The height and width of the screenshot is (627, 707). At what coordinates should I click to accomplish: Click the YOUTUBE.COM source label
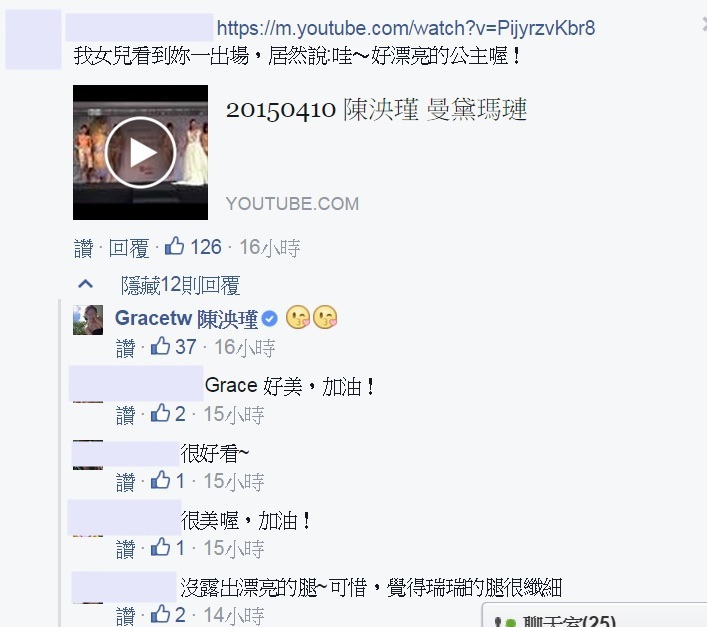click(292, 204)
